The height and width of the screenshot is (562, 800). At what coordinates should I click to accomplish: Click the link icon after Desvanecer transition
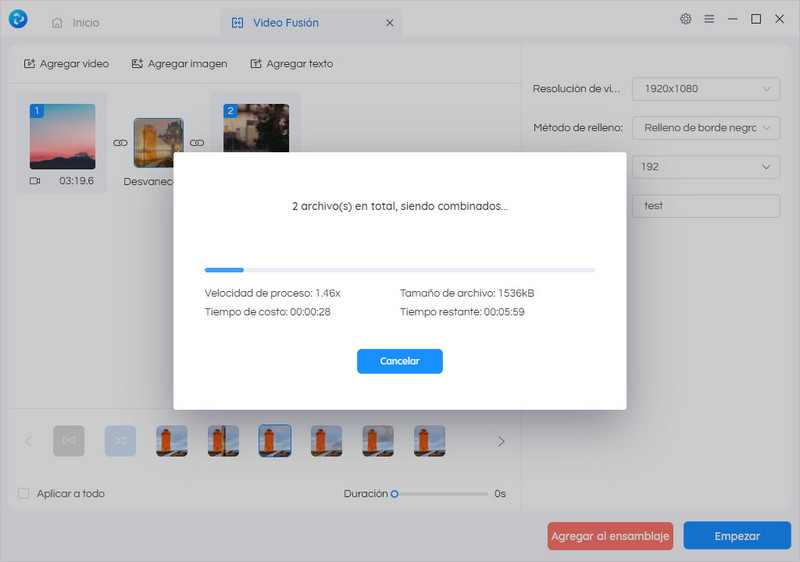(197, 143)
